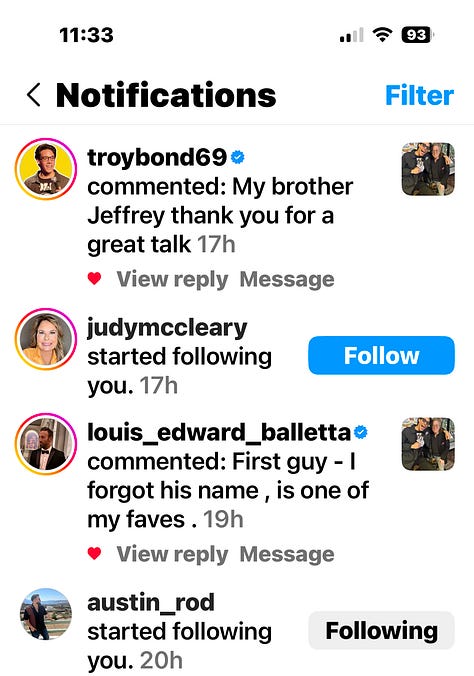Unlike louis_edward_balletta's comment heart
The height and width of the screenshot is (676, 474).
click(94, 553)
